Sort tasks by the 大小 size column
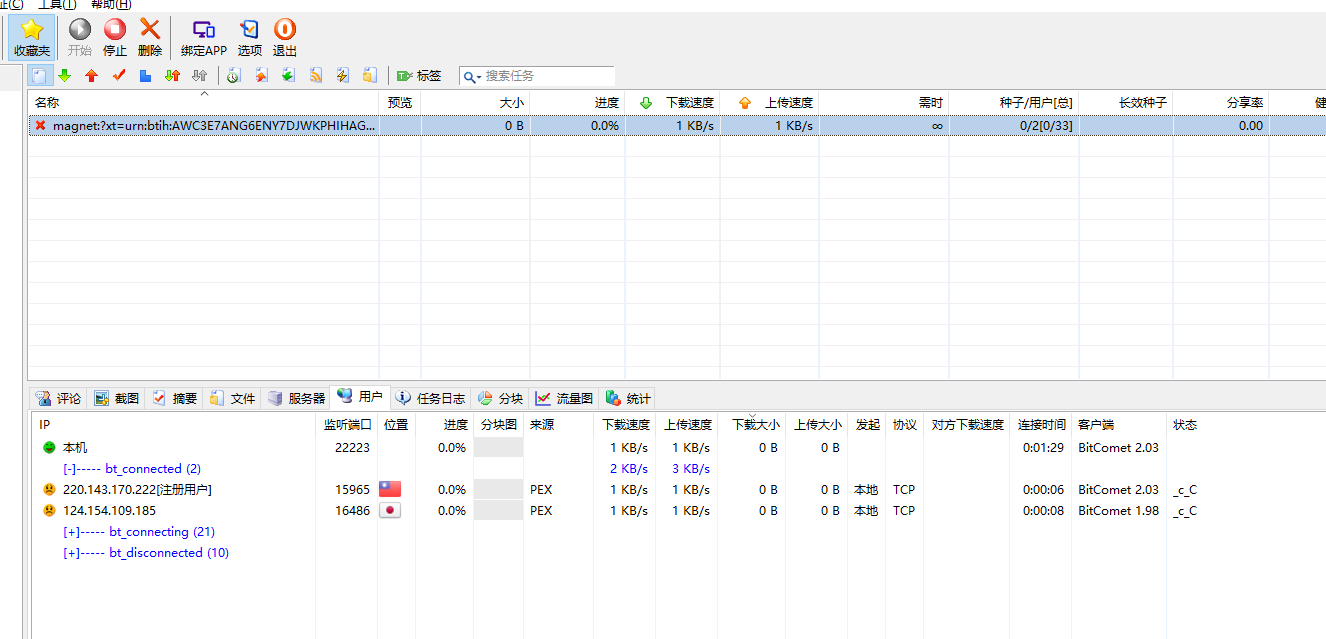This screenshot has width=1326, height=639. (475, 102)
